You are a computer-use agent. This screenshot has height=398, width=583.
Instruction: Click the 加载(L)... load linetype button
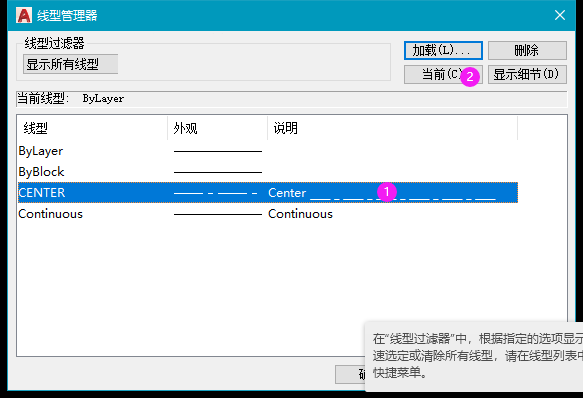click(443, 50)
